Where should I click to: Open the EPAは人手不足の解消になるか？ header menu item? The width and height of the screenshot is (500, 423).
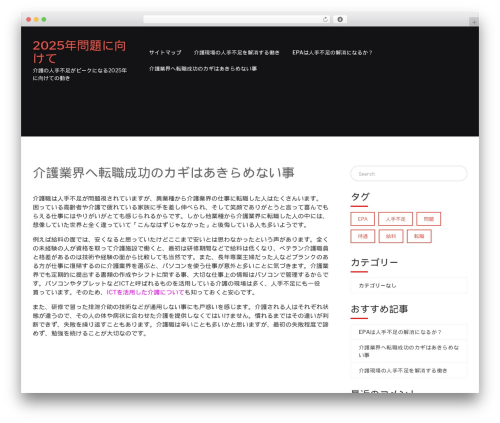click(x=332, y=52)
